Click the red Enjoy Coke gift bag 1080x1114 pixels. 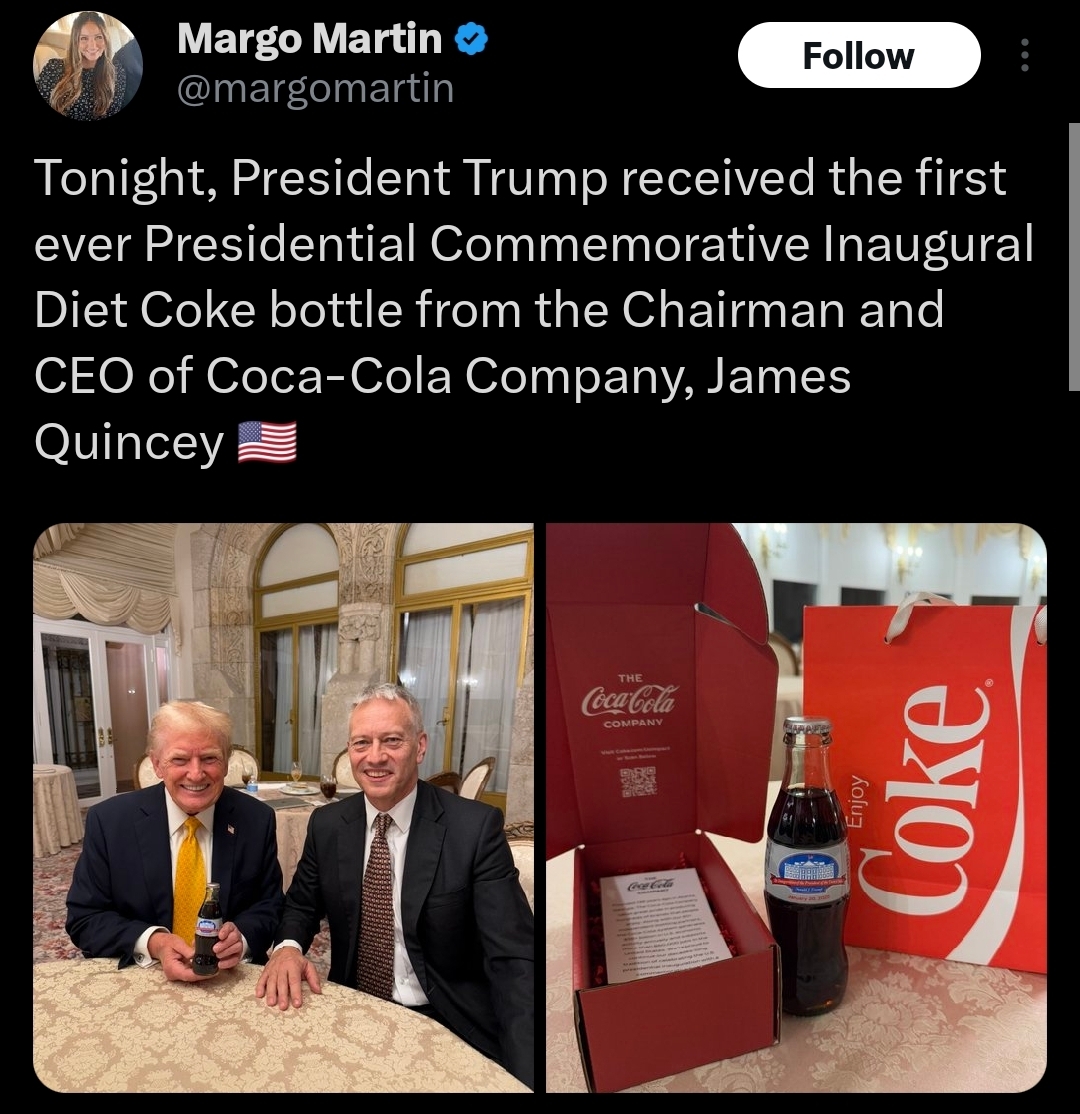pos(925,786)
